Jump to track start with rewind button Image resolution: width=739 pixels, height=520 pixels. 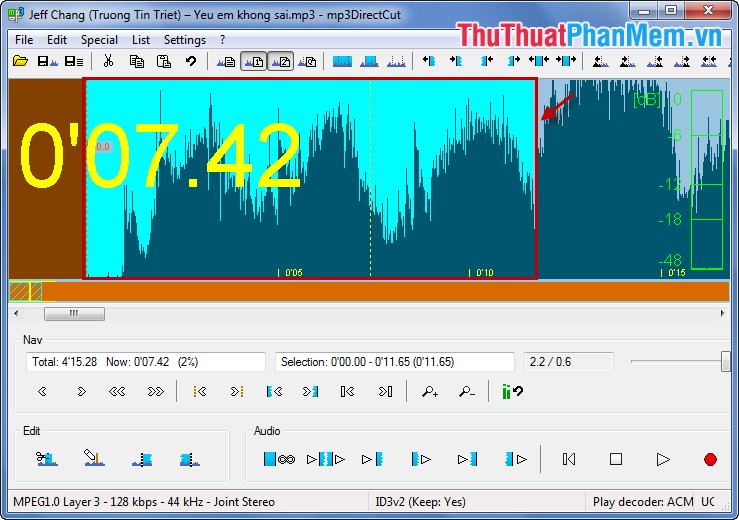[569, 459]
